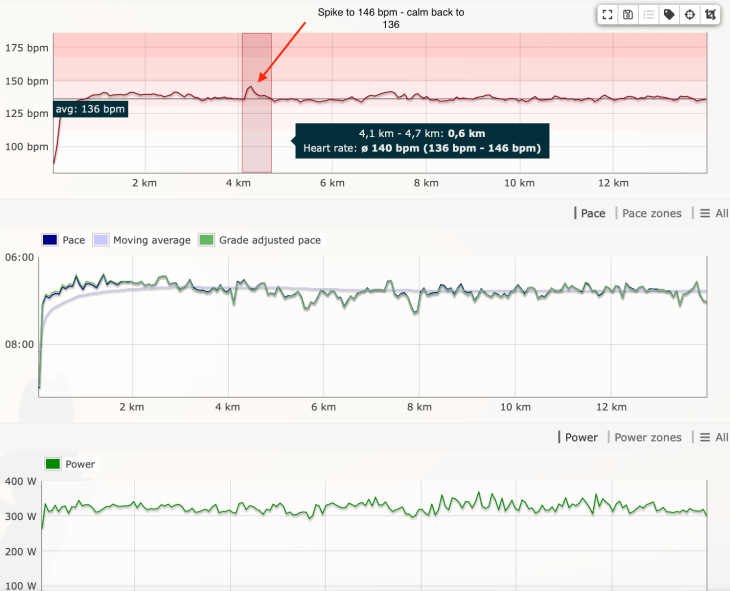Viewport: 730px width, 591px height.
Task: Toggle the Power series in legend
Action: point(72,464)
